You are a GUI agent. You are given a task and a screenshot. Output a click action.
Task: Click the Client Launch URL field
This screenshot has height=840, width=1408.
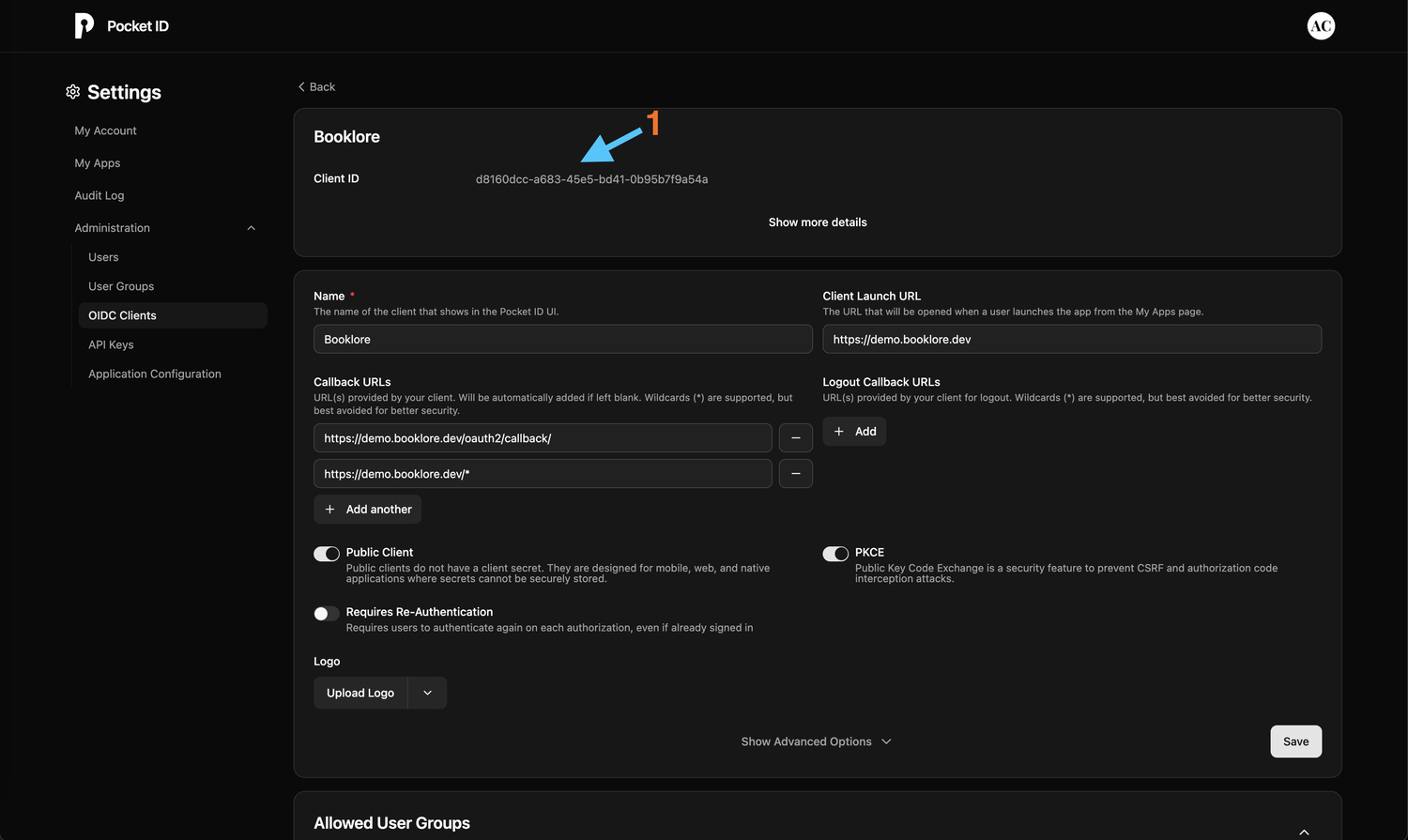pos(1072,340)
